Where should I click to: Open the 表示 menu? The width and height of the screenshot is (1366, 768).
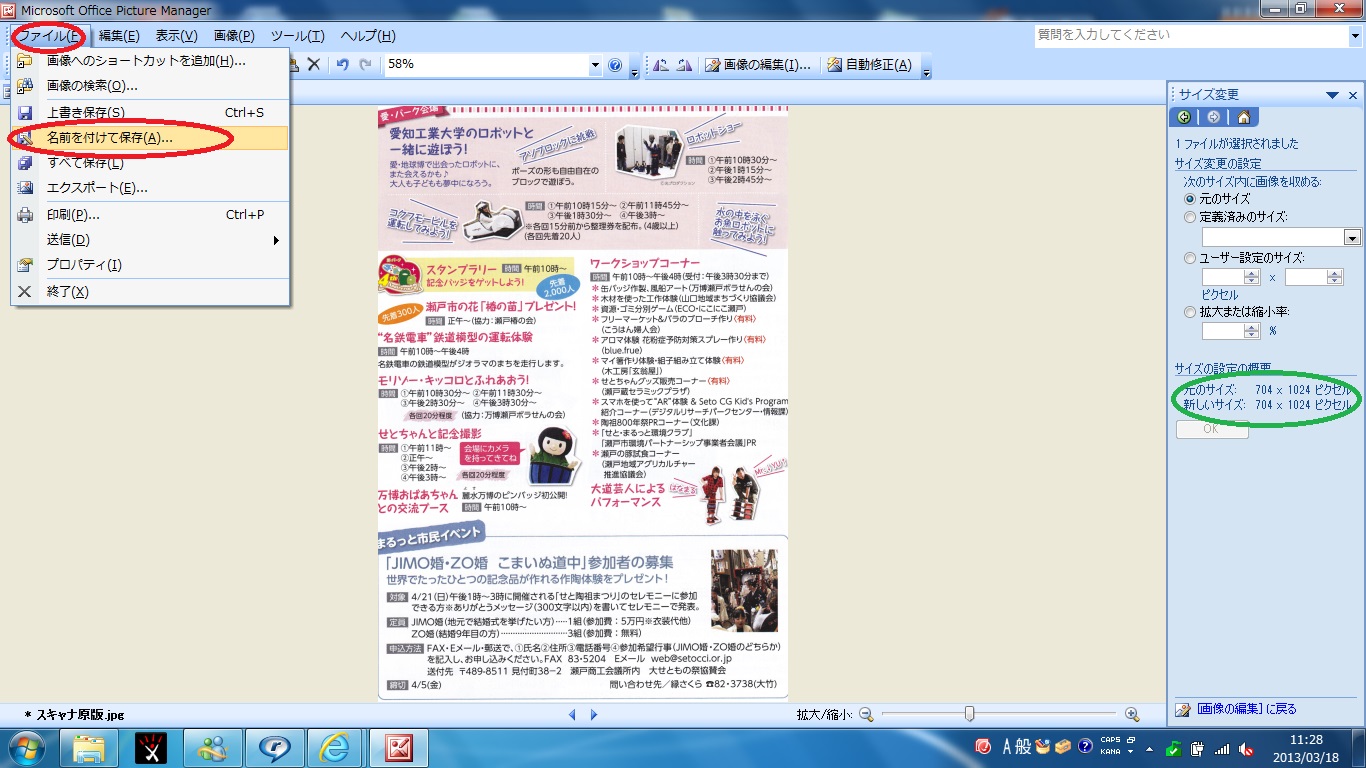[x=176, y=36]
